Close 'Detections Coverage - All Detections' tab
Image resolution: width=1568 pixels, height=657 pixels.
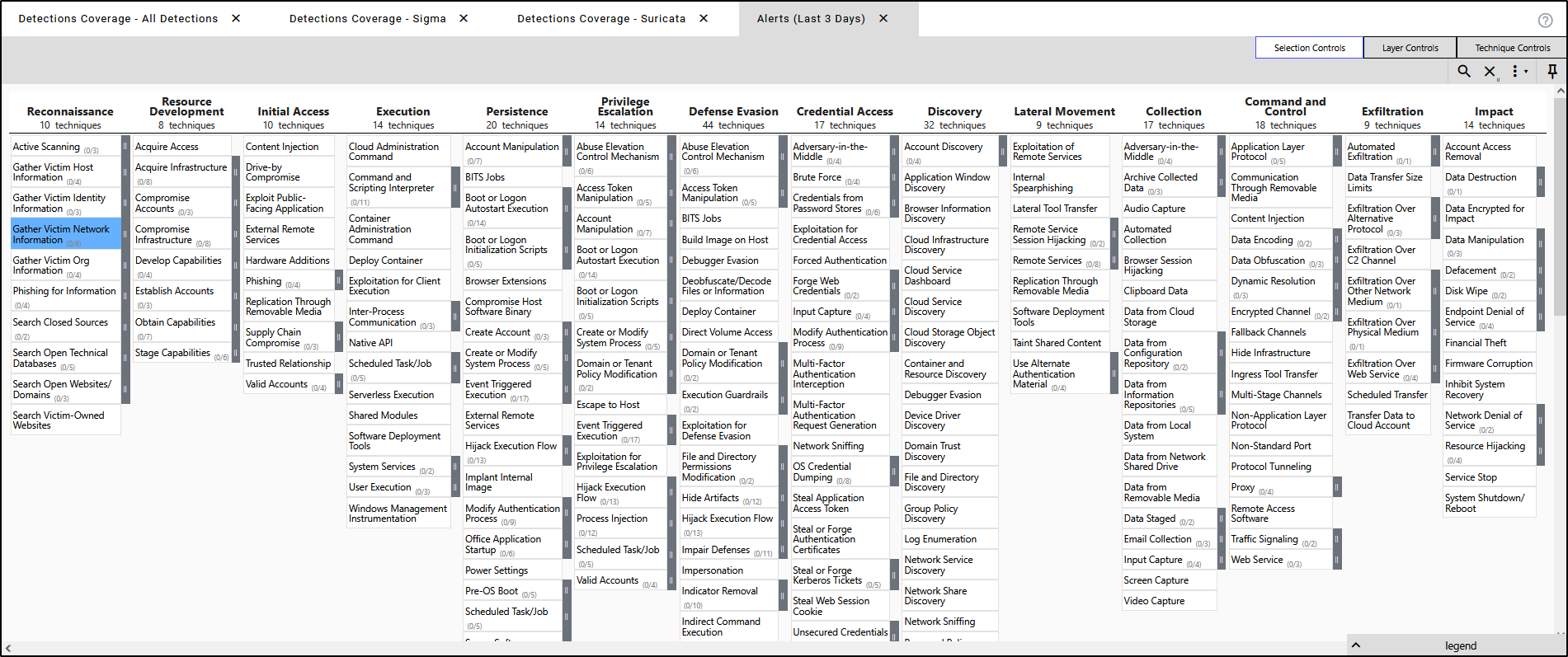coord(236,18)
